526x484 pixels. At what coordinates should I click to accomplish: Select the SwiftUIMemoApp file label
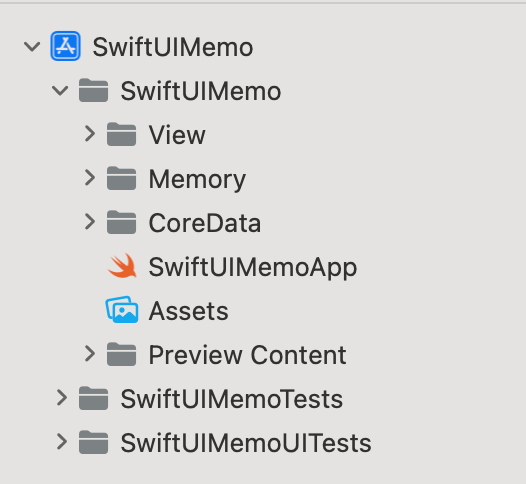(253, 268)
